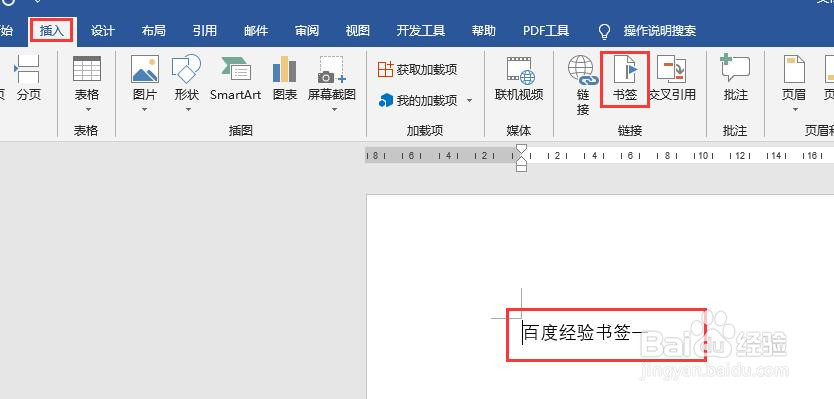
Task: Insert Online Video (联机视频)
Action: pos(519,78)
